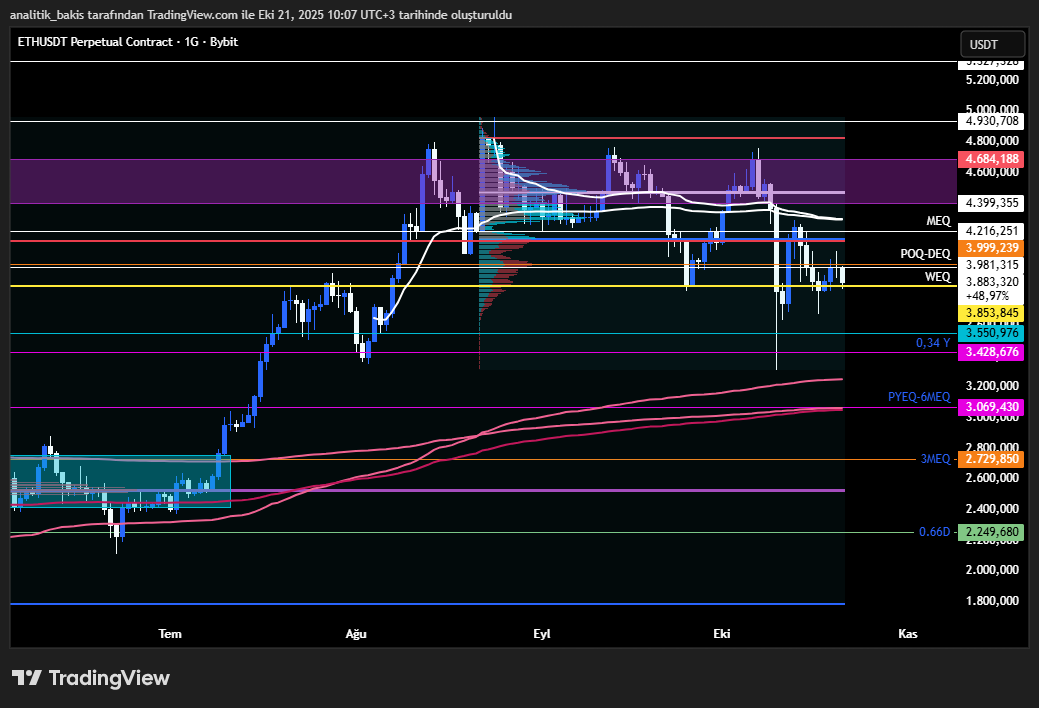This screenshot has height=708, width=1039.
Task: Select the orange 3.999,239 price tag
Action: pyautogui.click(x=990, y=247)
